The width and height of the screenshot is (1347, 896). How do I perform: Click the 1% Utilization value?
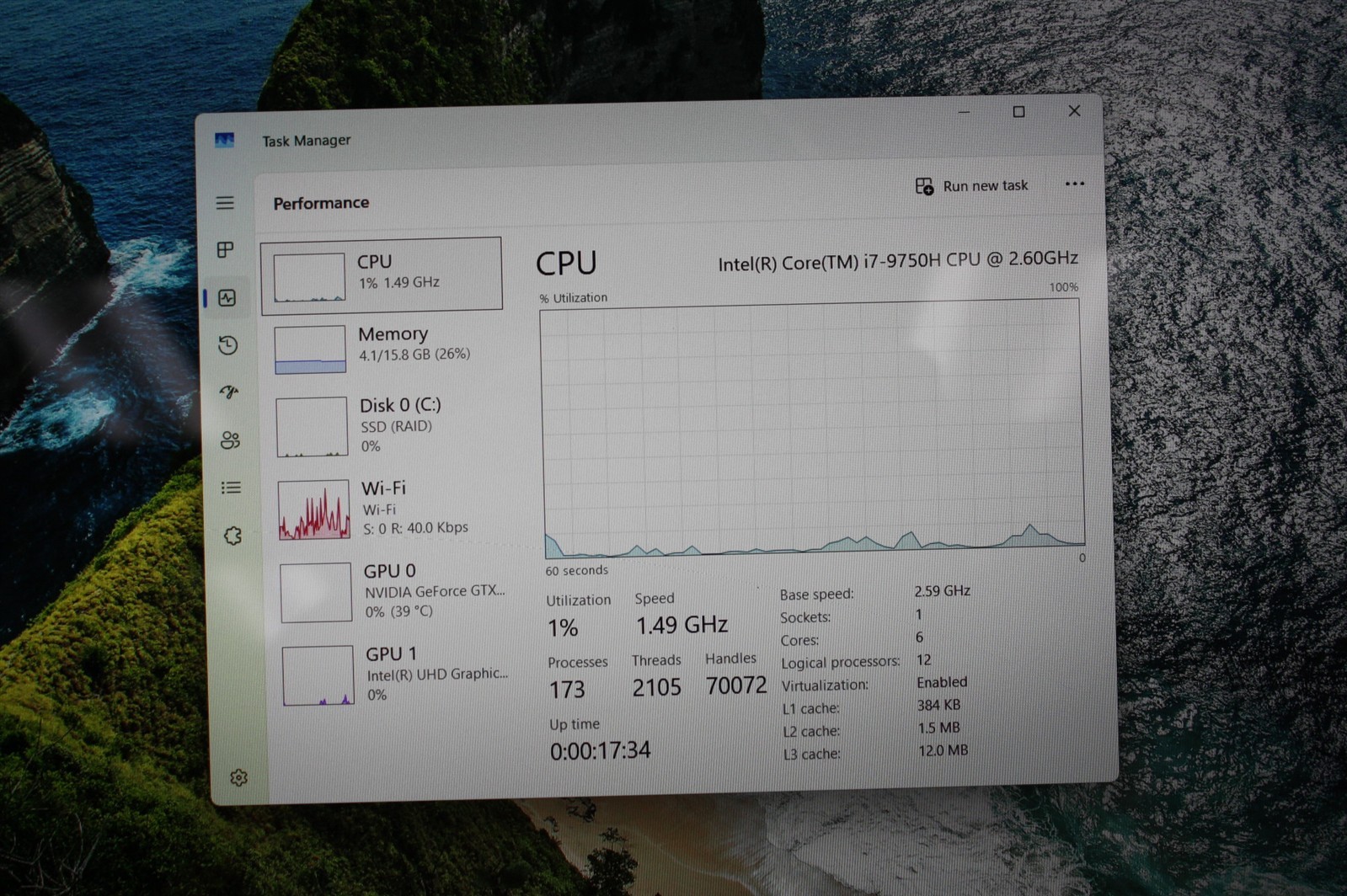(x=563, y=627)
